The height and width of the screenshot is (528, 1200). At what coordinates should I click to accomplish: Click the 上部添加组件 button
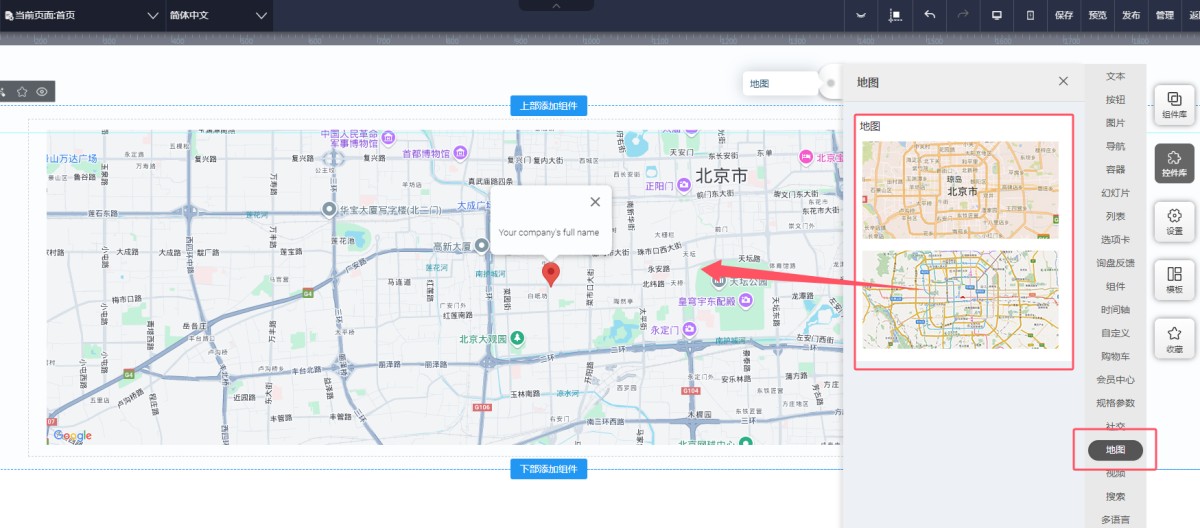[x=548, y=106]
